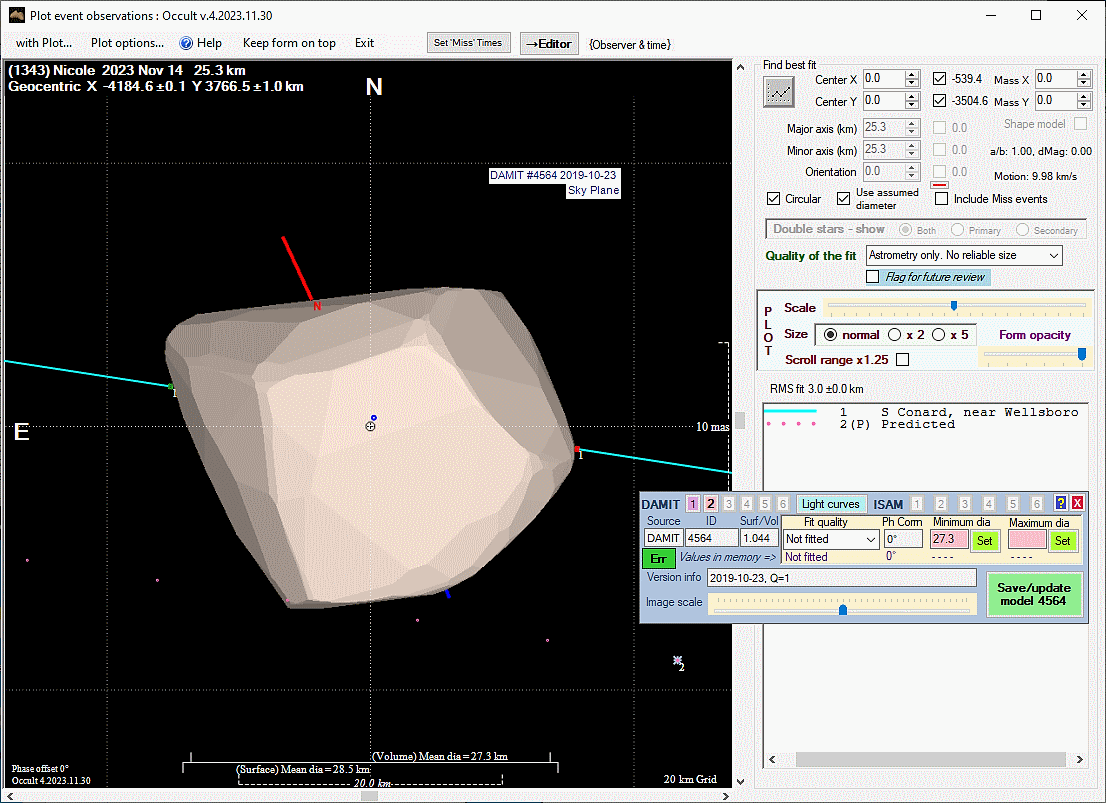Screen dimensions: 1106x803
Task: Open the Plot options... menu
Action: tap(127, 43)
